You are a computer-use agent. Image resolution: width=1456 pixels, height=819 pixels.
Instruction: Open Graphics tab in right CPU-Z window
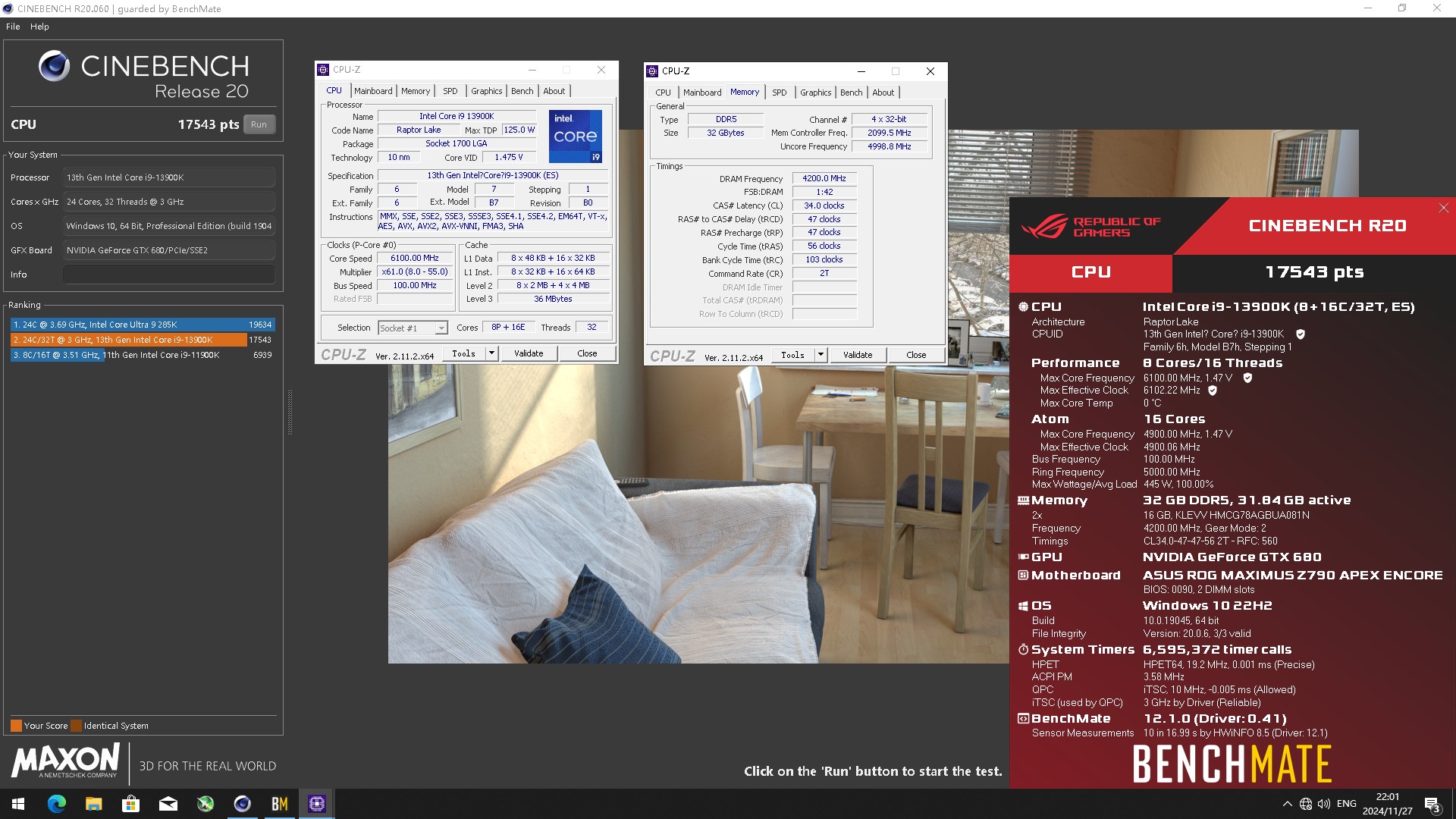tap(815, 93)
